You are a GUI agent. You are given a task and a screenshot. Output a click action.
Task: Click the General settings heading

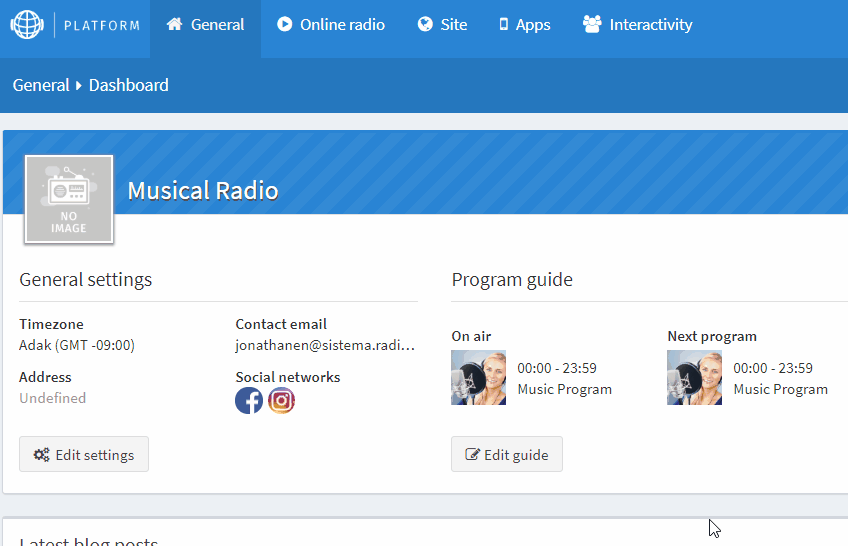pos(85,279)
